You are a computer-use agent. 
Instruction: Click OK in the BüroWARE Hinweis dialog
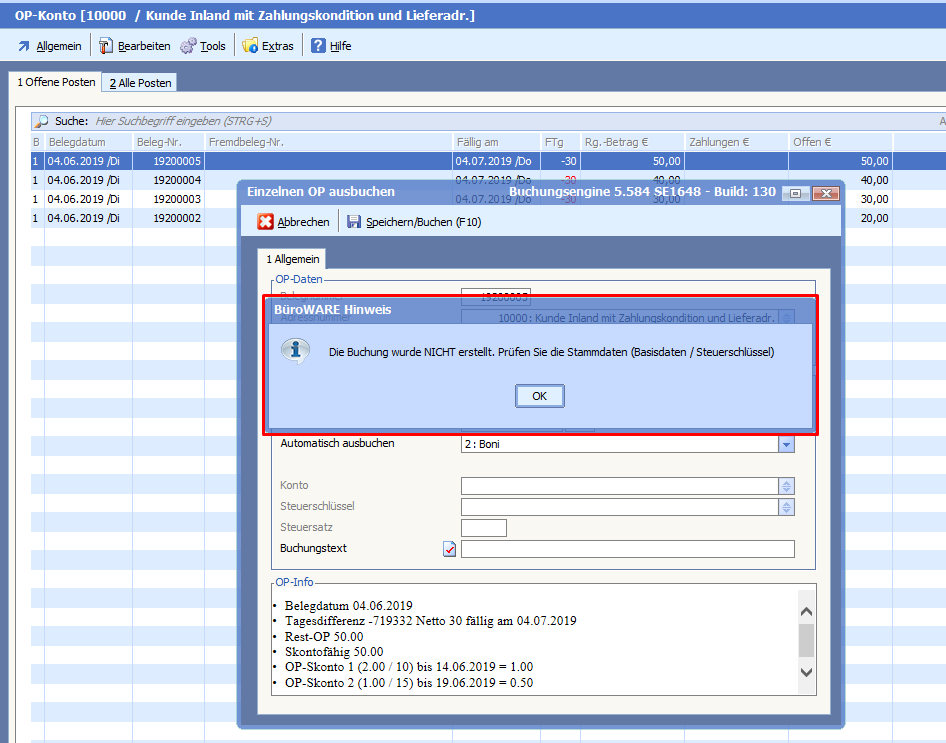pyautogui.click(x=539, y=396)
